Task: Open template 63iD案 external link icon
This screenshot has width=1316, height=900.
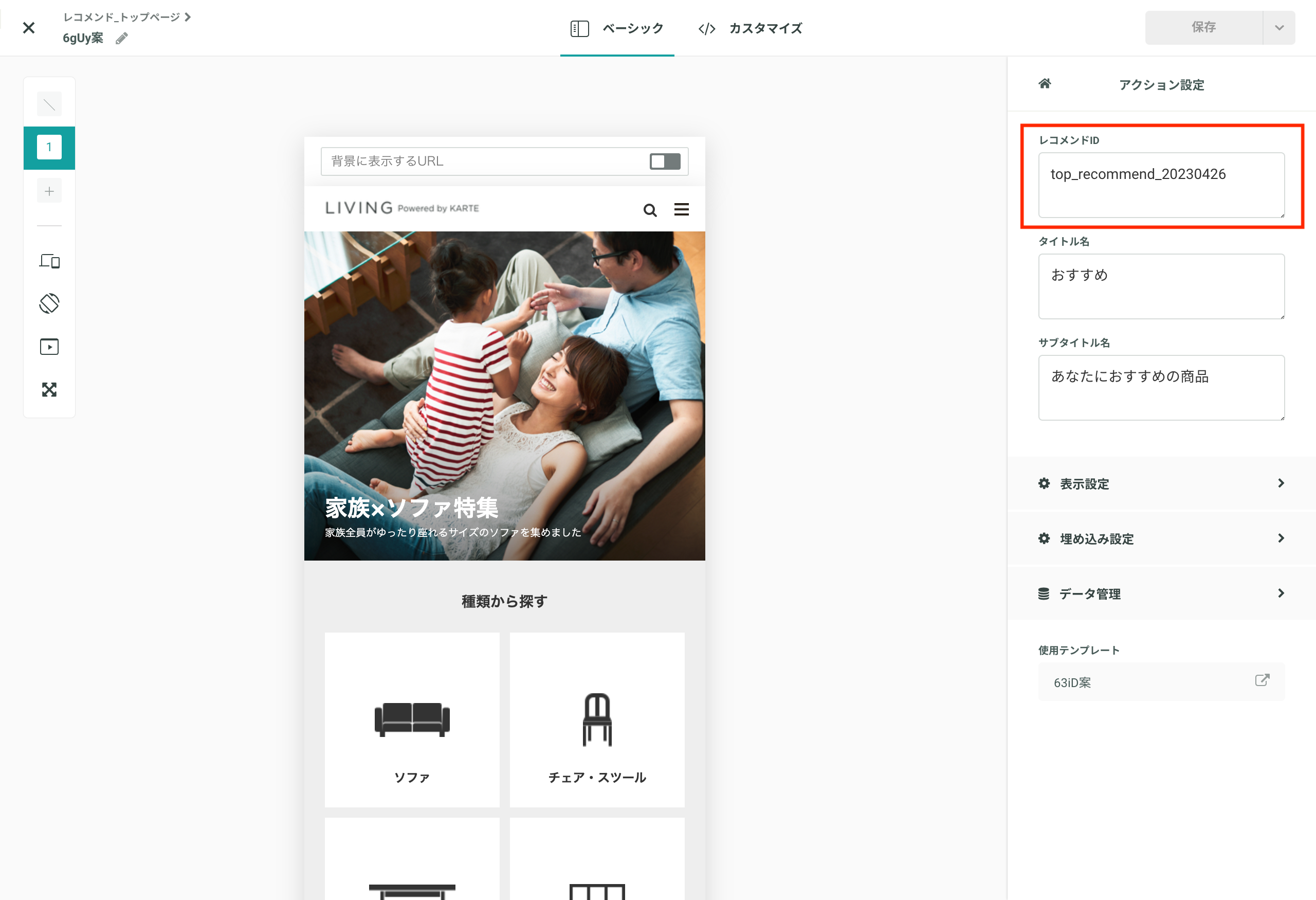Action: 1262,680
